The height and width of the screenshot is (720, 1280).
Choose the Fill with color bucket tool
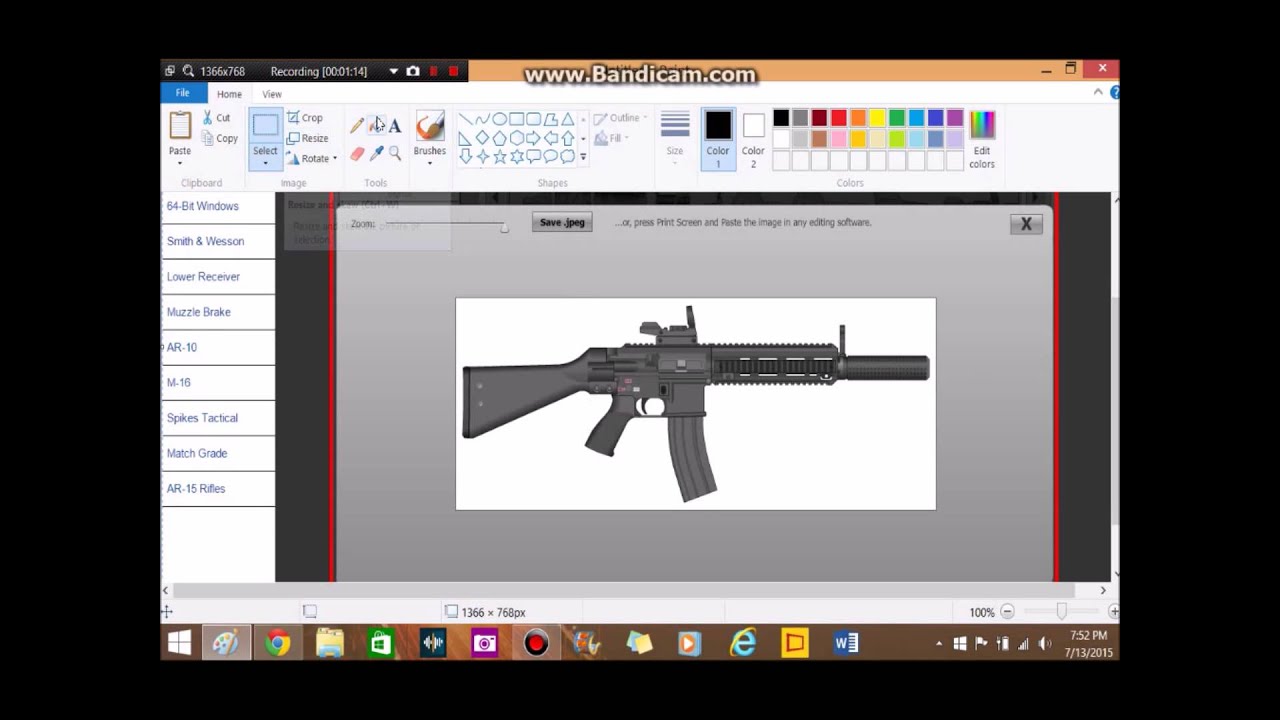[x=376, y=126]
